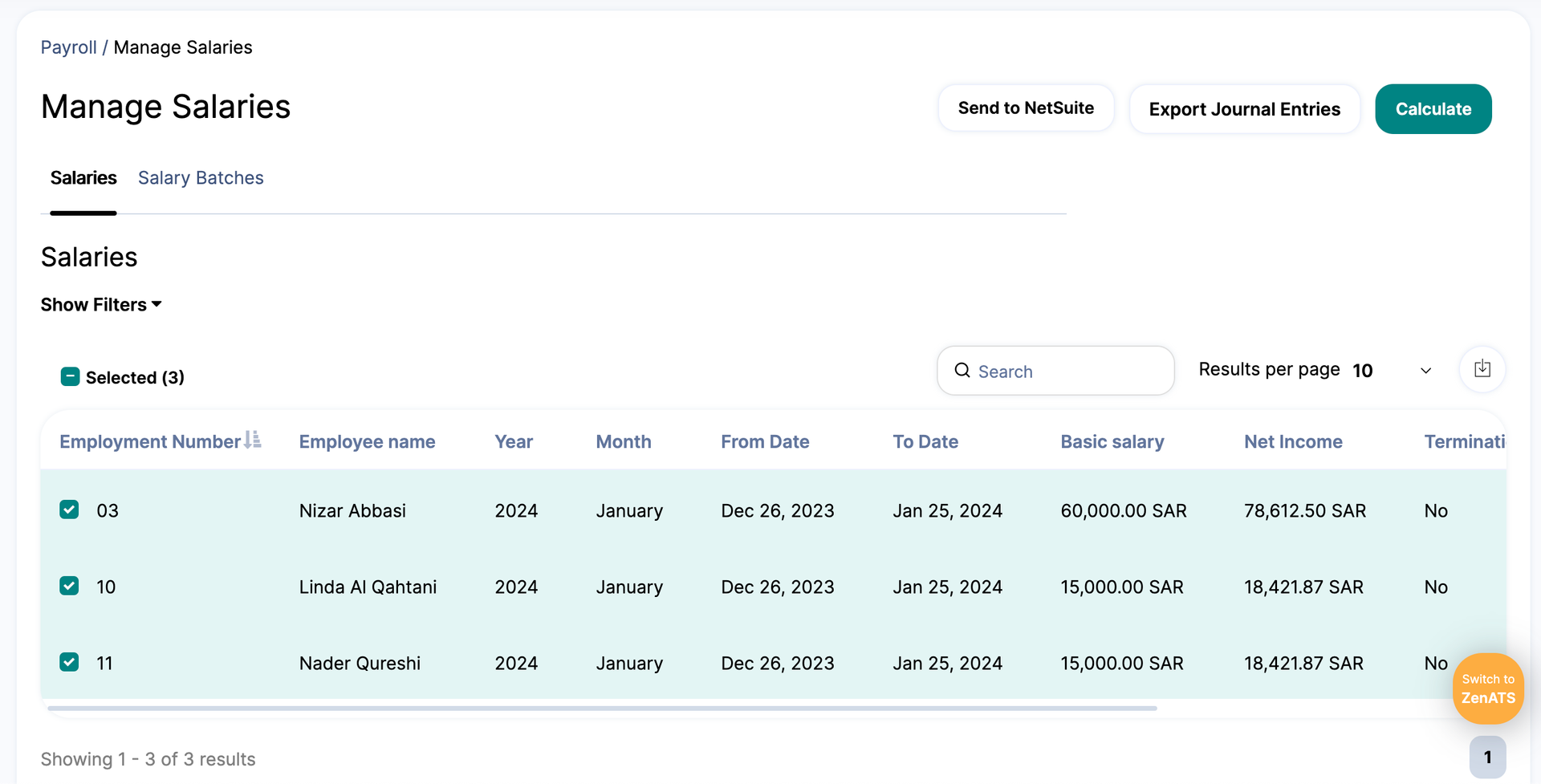Go to page 1 in pagination
Image resolution: width=1541 pixels, height=784 pixels.
(1487, 758)
